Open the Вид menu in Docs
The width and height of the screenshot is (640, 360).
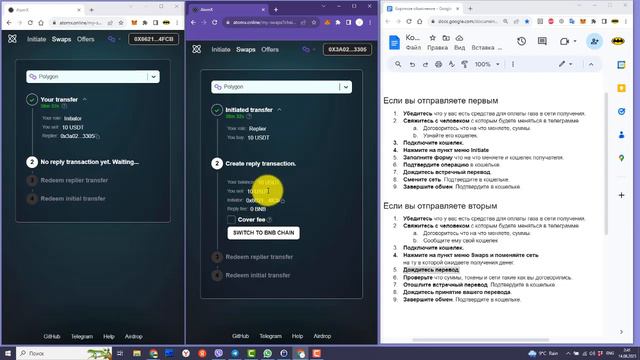pos(460,48)
